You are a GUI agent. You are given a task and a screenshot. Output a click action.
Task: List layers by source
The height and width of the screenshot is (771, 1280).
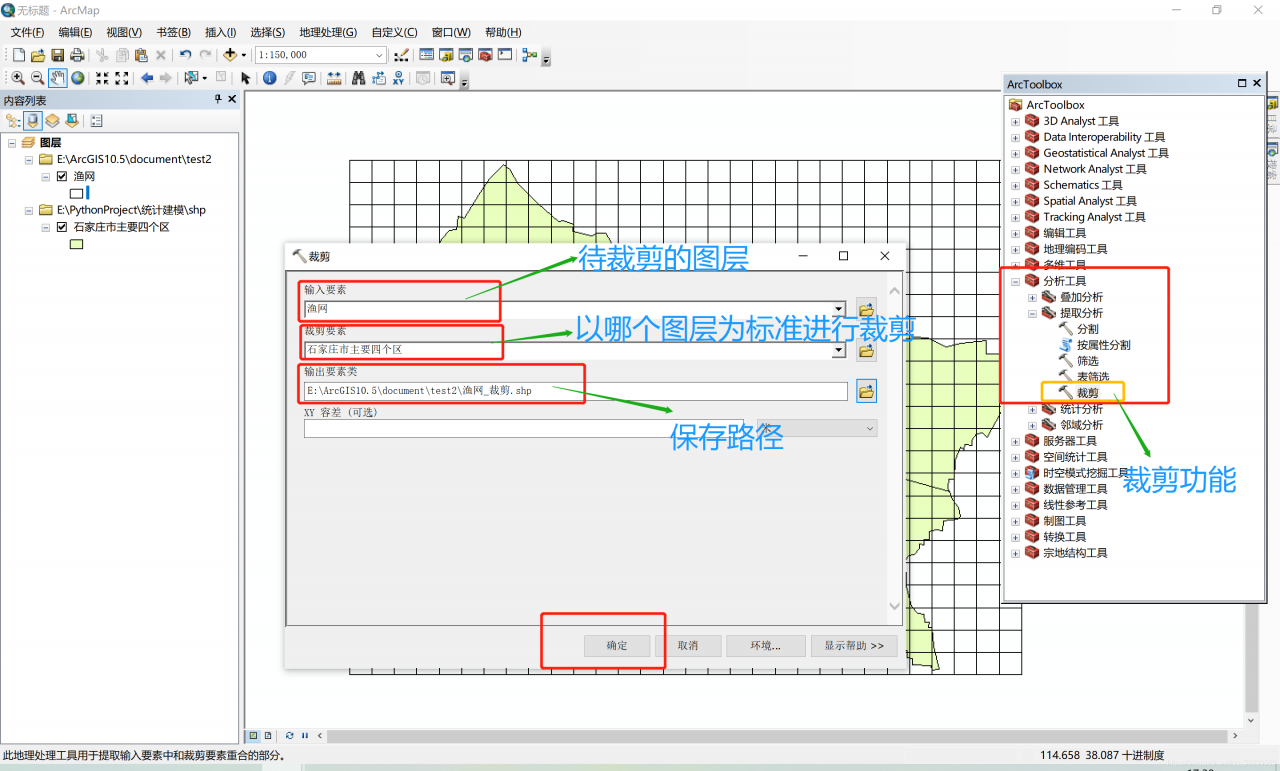pos(33,121)
